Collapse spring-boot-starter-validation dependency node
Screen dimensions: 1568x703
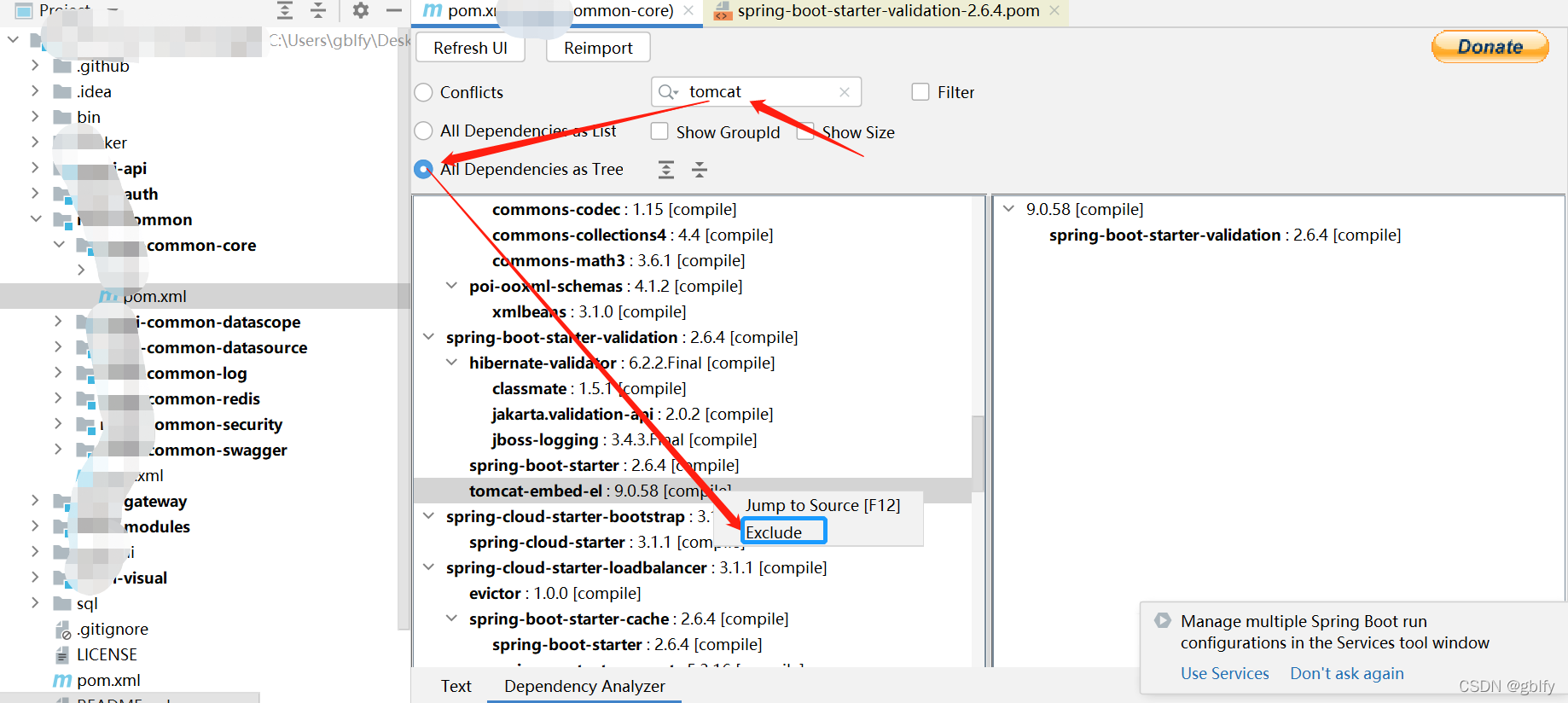click(x=428, y=337)
